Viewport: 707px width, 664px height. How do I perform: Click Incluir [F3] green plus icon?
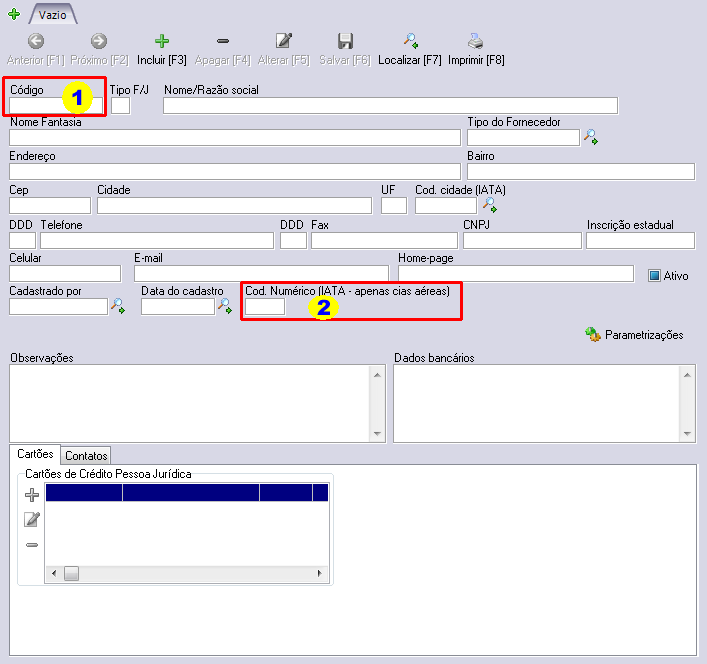pyautogui.click(x=162, y=41)
